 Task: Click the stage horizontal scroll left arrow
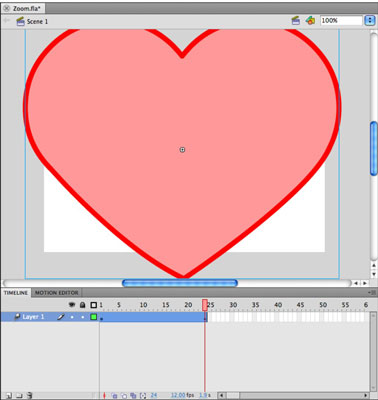pos(356,283)
